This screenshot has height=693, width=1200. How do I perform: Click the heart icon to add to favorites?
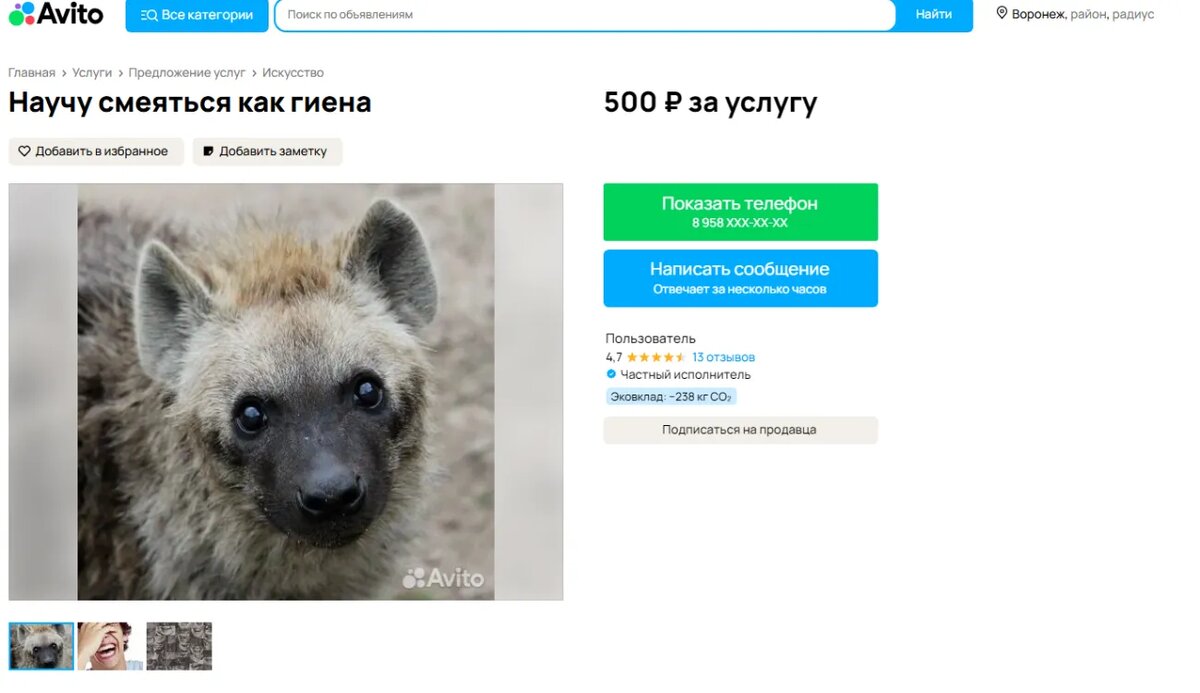(x=25, y=151)
